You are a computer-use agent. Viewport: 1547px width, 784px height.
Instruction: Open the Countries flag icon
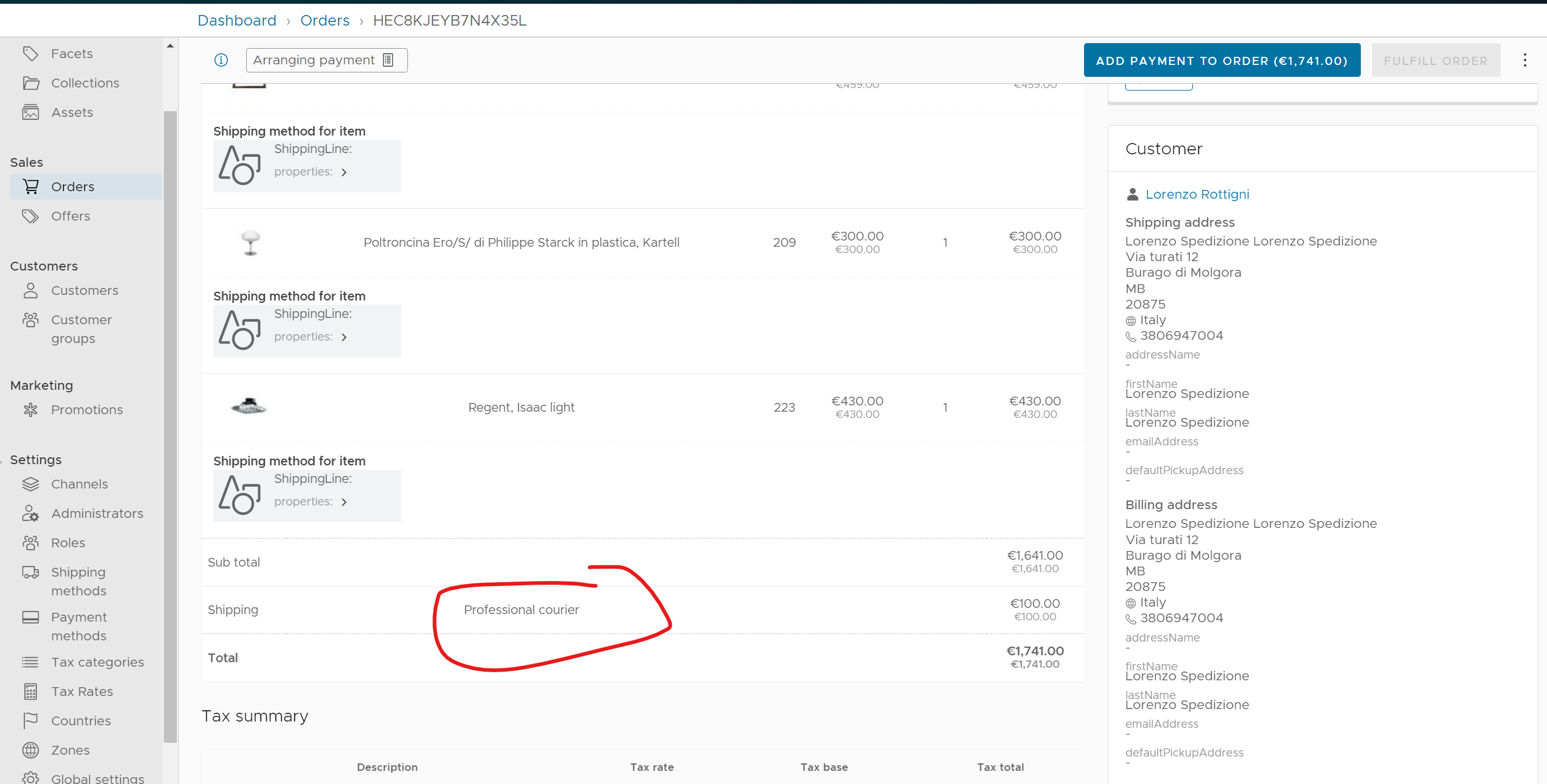[31, 721]
